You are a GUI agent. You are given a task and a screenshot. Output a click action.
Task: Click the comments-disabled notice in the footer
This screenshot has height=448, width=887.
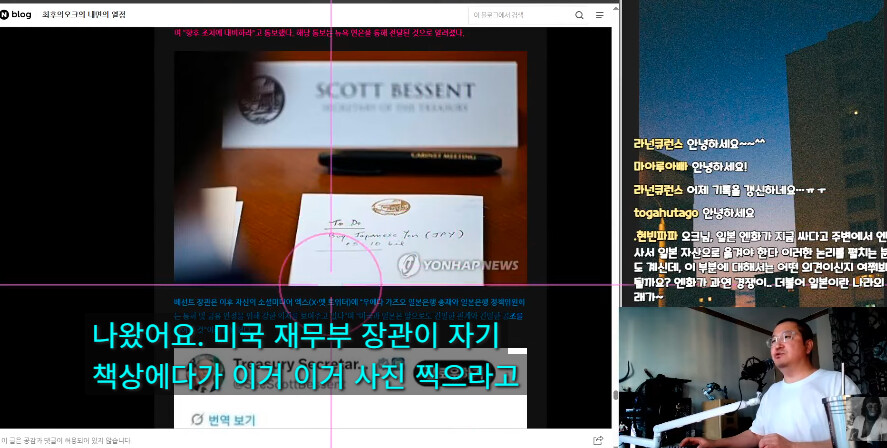coord(66,440)
